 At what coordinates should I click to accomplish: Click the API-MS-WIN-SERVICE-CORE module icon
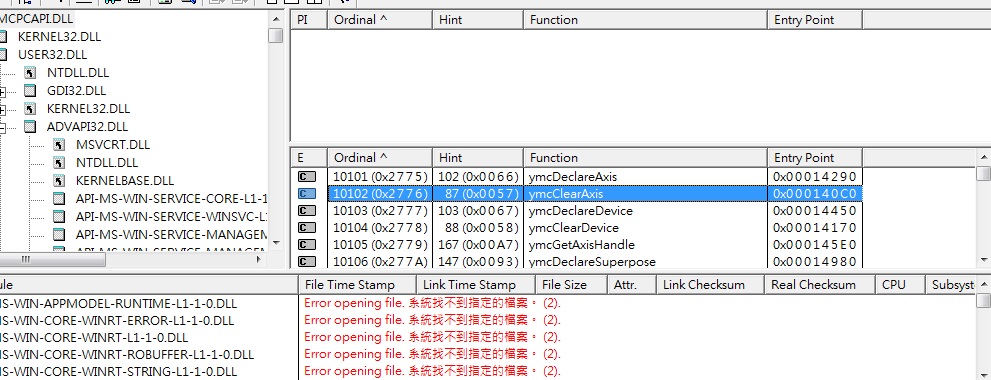click(59, 199)
